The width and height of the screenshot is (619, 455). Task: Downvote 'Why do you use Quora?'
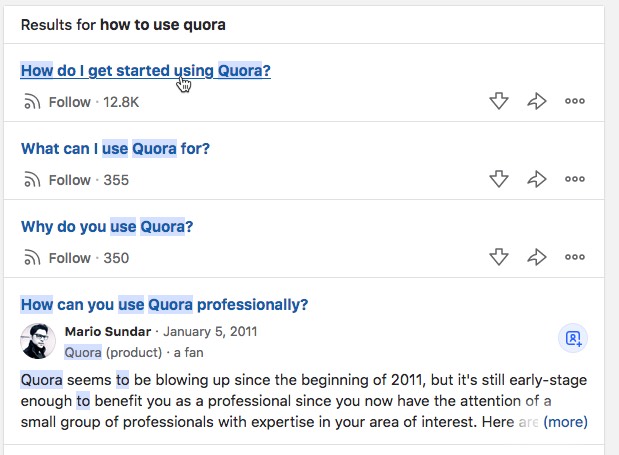click(499, 257)
